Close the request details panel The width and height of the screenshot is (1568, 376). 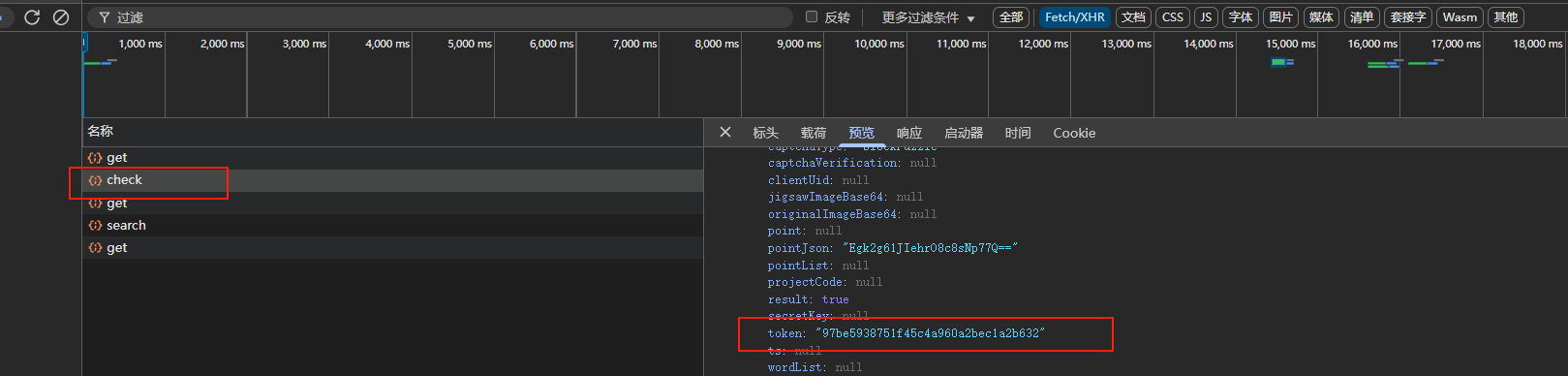725,133
